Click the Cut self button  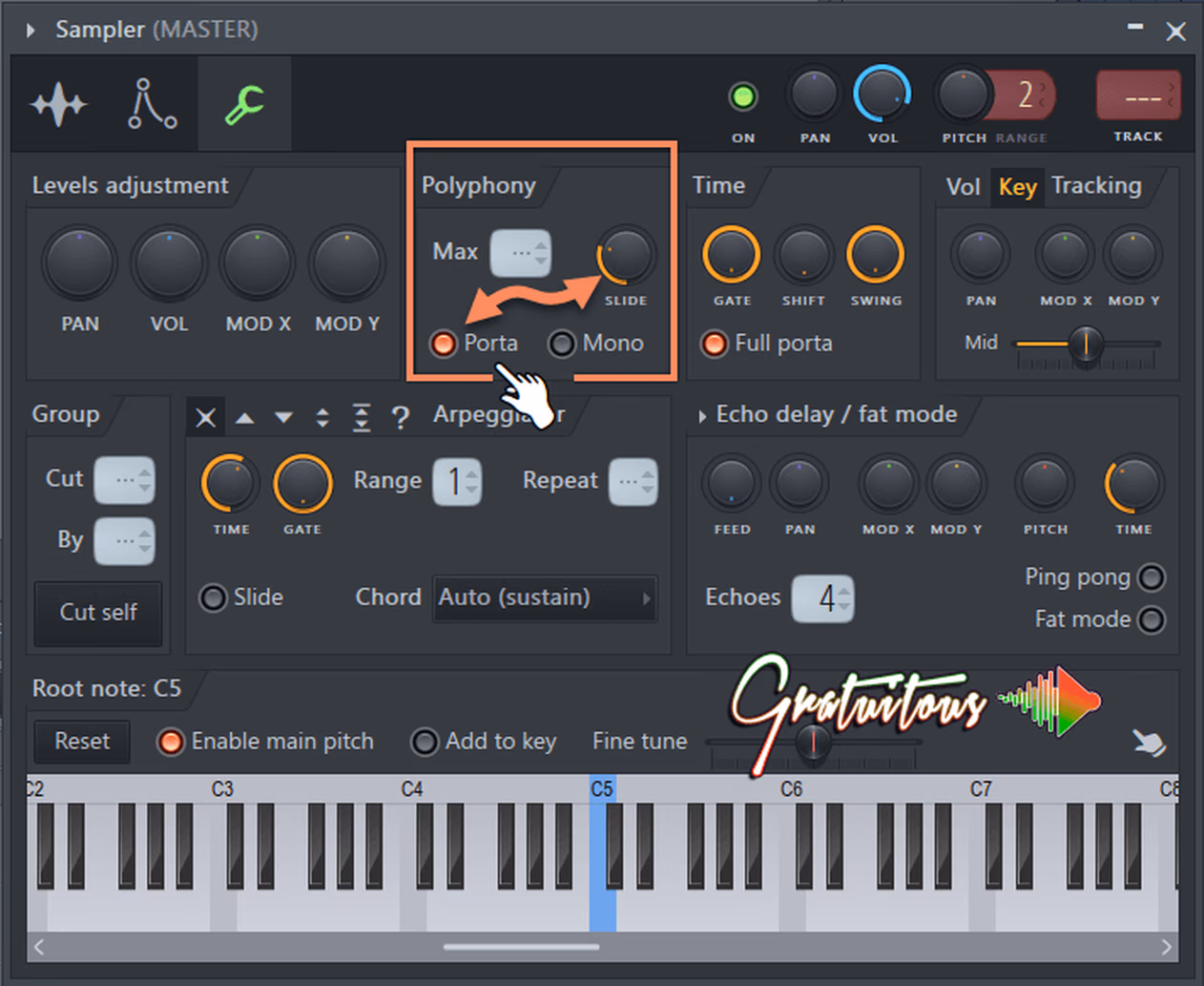pyautogui.click(x=98, y=613)
